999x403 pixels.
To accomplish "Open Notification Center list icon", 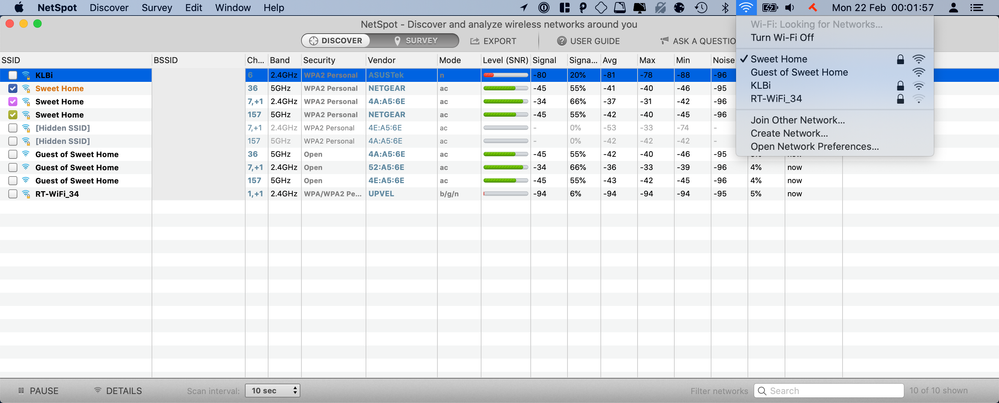I will (975, 8).
